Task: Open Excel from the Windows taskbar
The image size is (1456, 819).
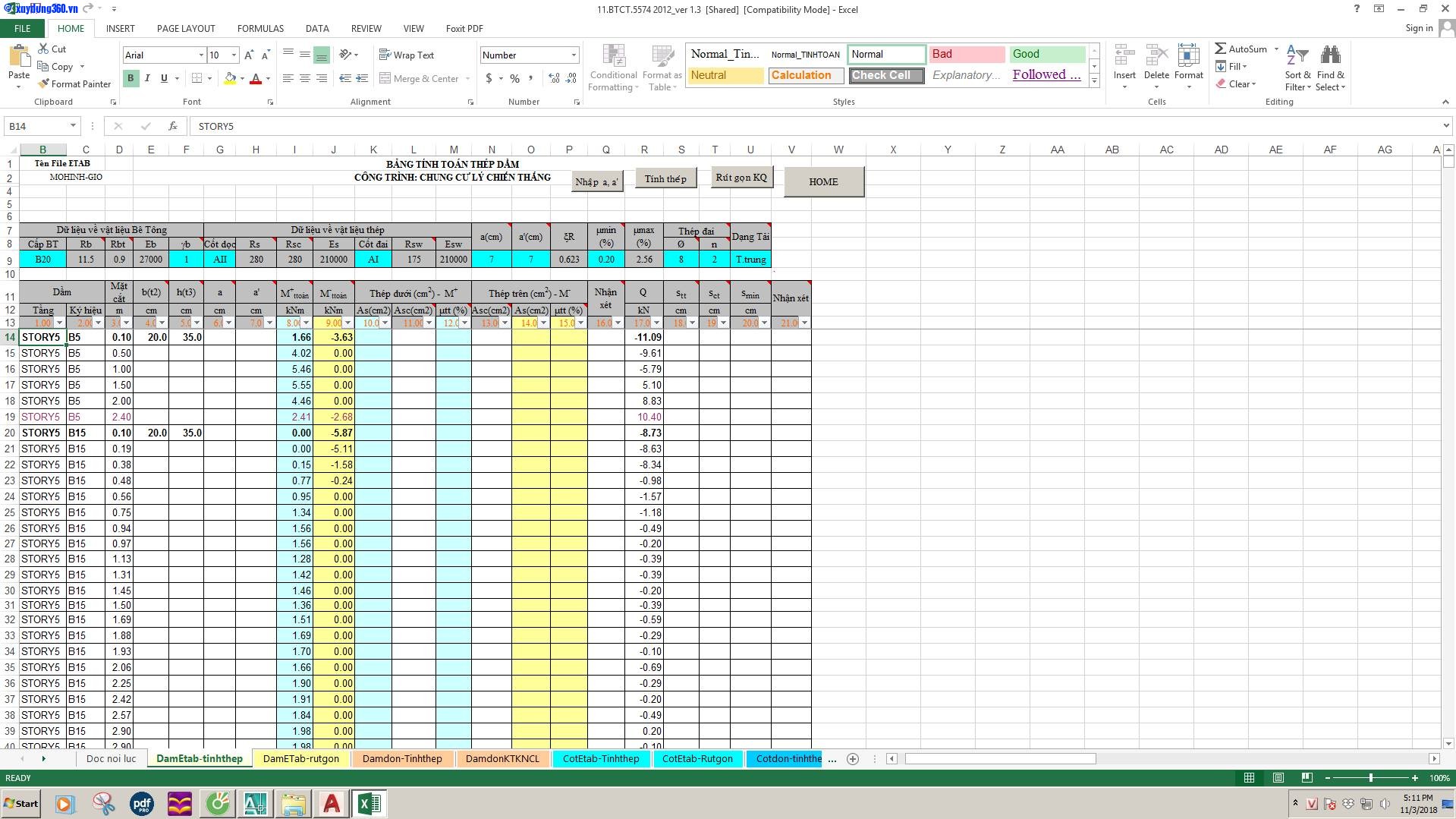Action: [369, 804]
